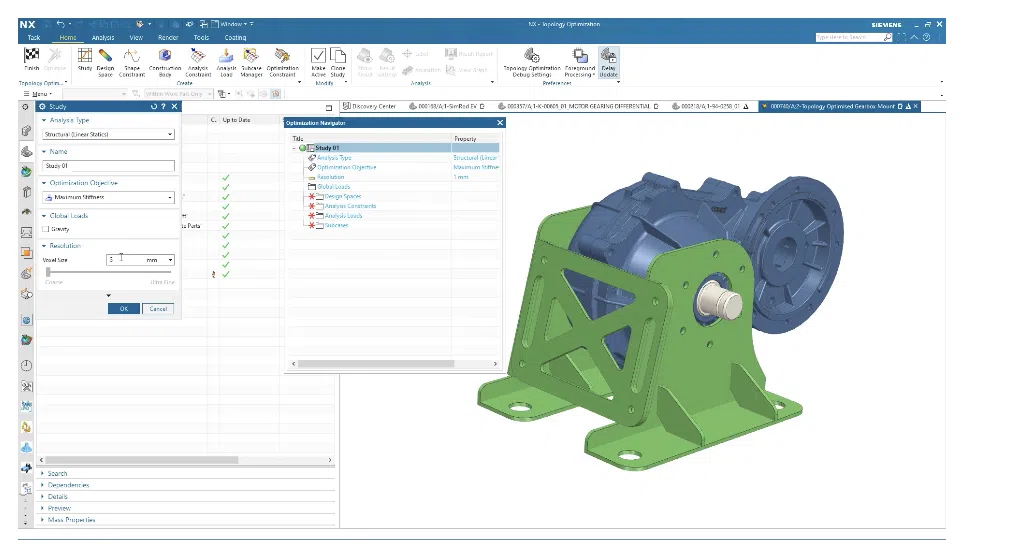Viewport: 1020px width, 560px height.
Task: Switch to the View ribbon tab
Action: 136,38
